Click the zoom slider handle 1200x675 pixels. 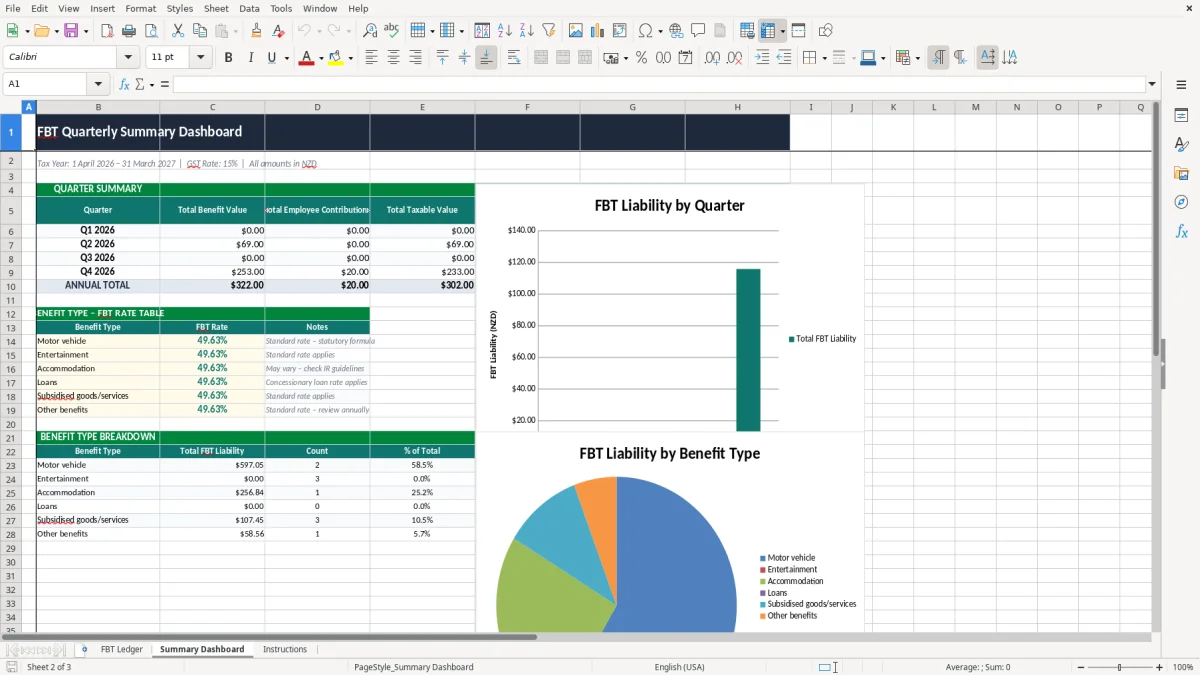click(x=1119, y=667)
